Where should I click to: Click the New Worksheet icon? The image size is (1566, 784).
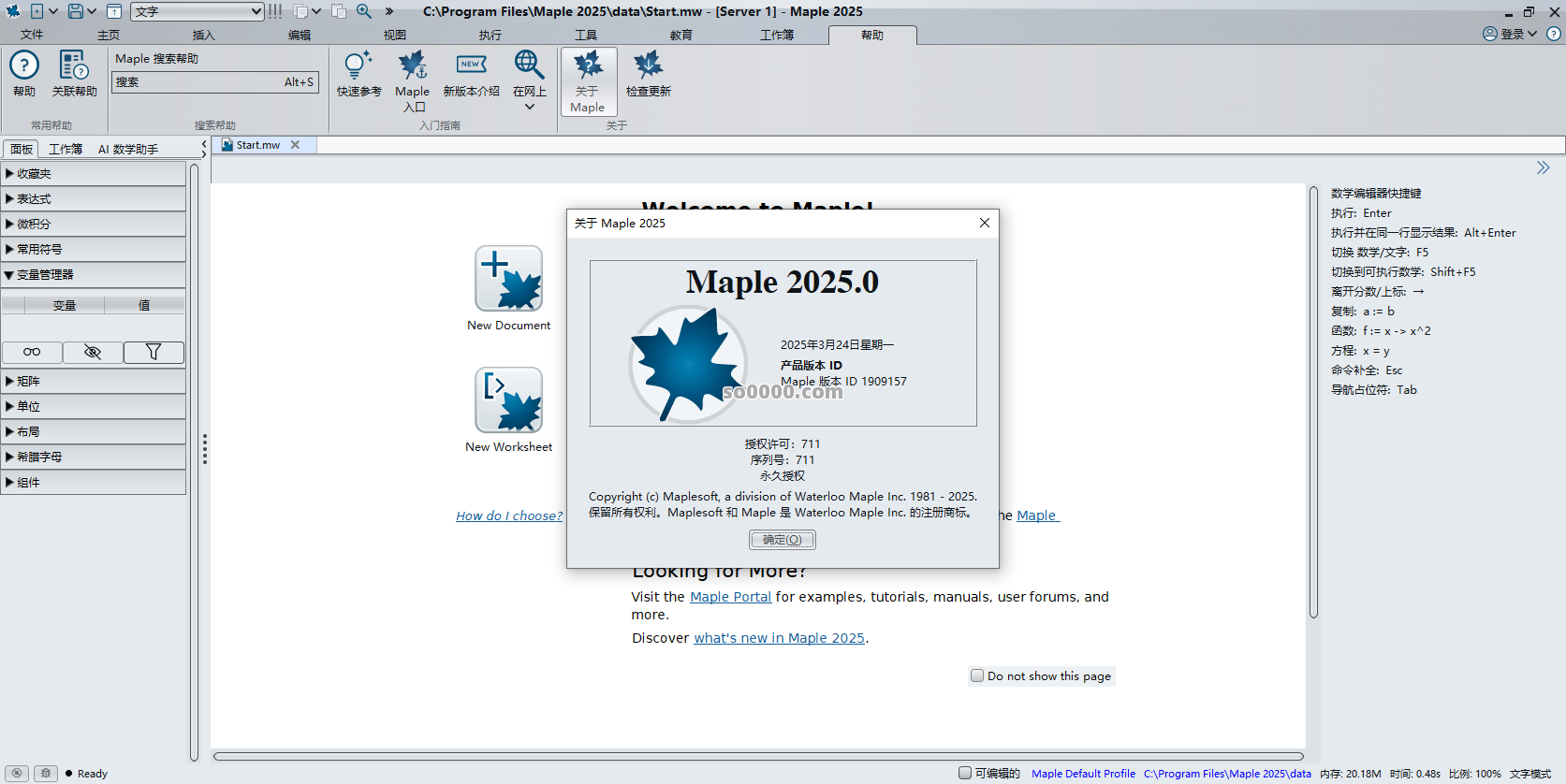[508, 399]
